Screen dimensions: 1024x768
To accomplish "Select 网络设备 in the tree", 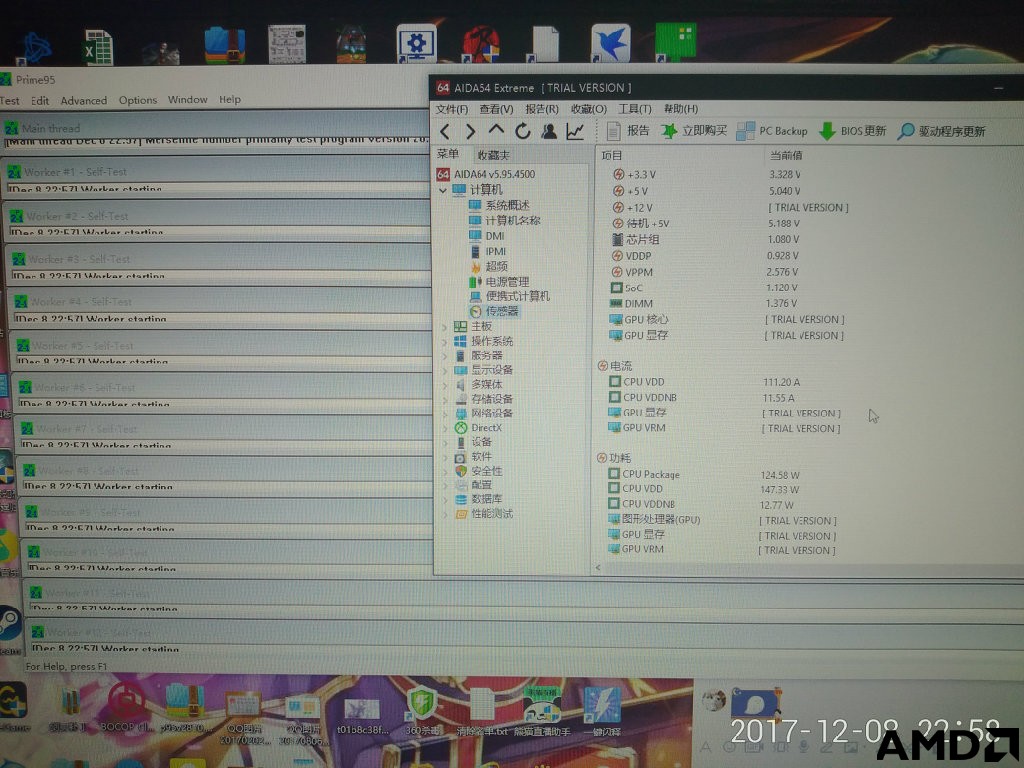I will click(485, 413).
